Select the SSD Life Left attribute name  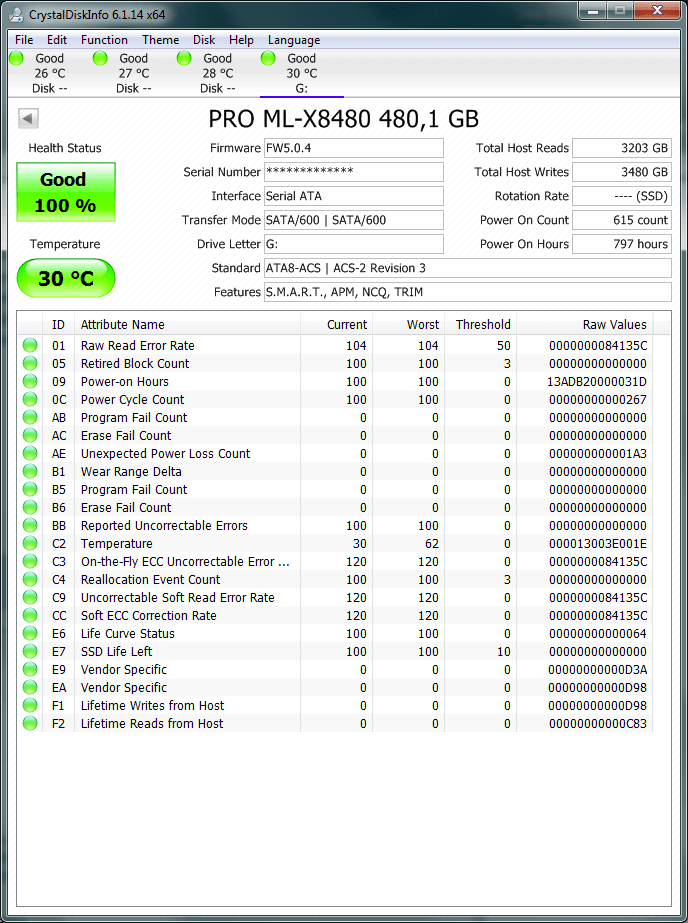pyautogui.click(x=116, y=652)
